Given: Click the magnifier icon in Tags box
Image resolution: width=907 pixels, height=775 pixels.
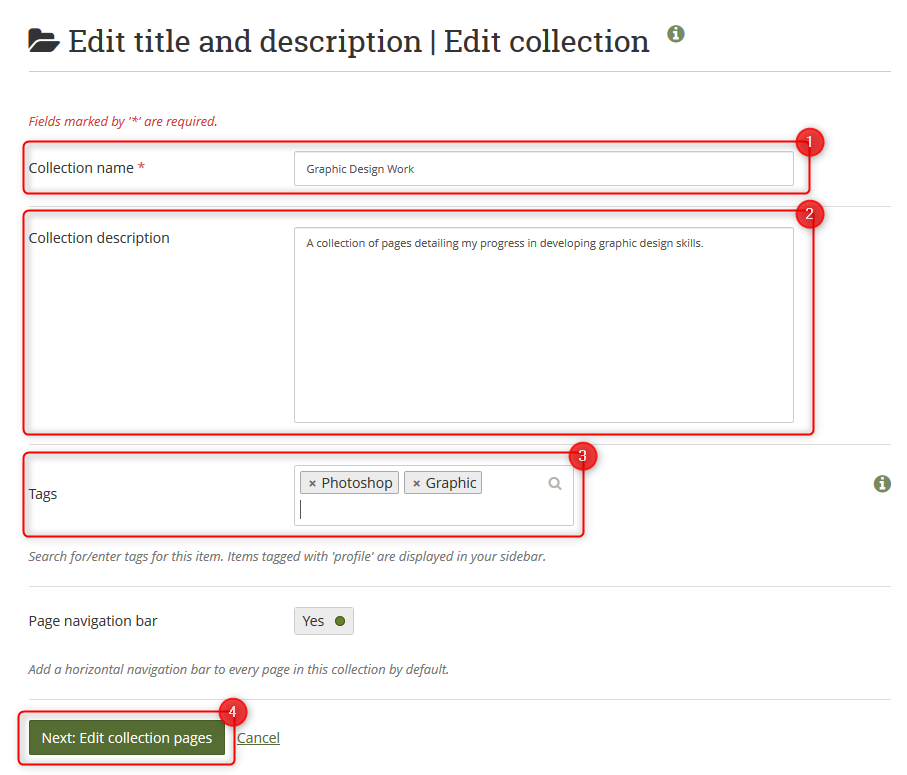Looking at the screenshot, I should tap(555, 483).
